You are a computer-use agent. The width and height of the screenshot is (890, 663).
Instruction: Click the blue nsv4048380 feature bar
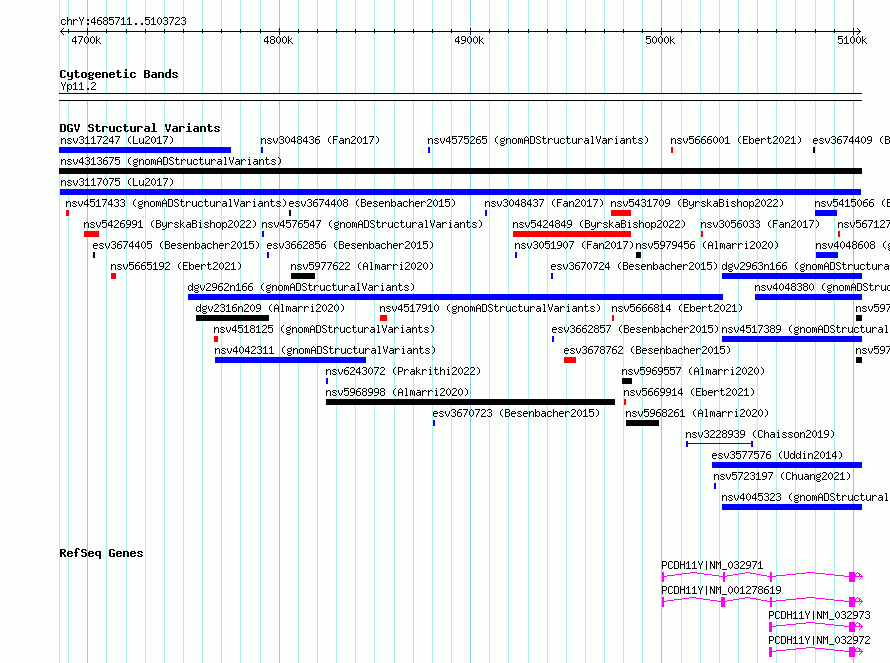[808, 297]
